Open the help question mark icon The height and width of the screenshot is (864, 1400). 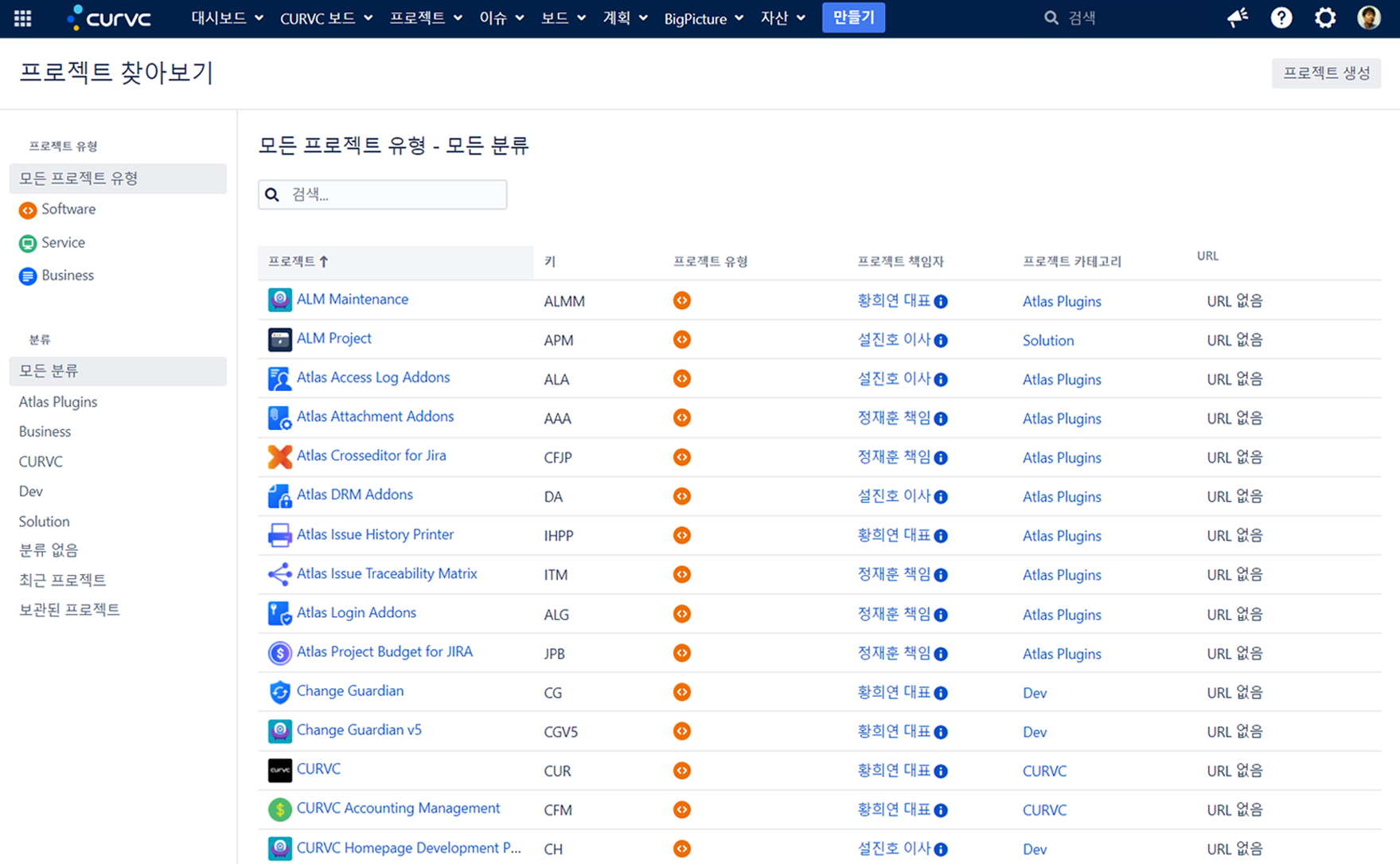(1281, 18)
